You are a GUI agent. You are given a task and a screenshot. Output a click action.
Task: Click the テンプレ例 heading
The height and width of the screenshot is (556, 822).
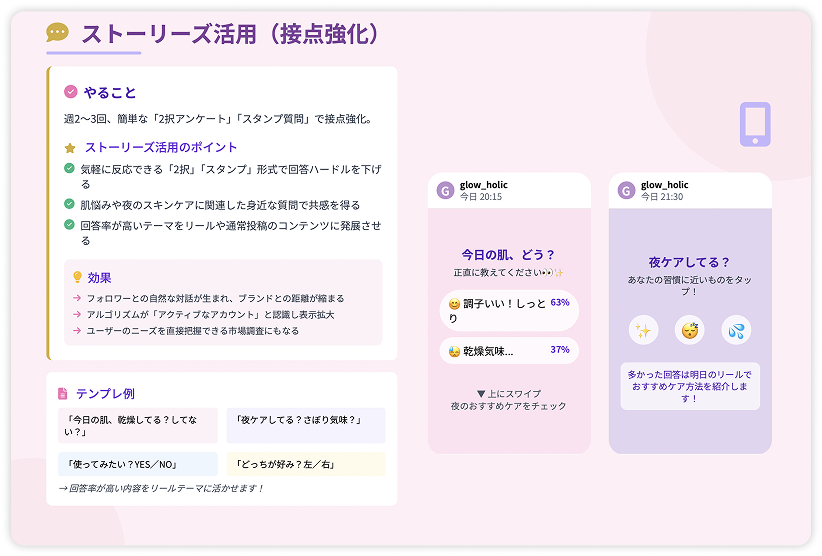[105, 394]
